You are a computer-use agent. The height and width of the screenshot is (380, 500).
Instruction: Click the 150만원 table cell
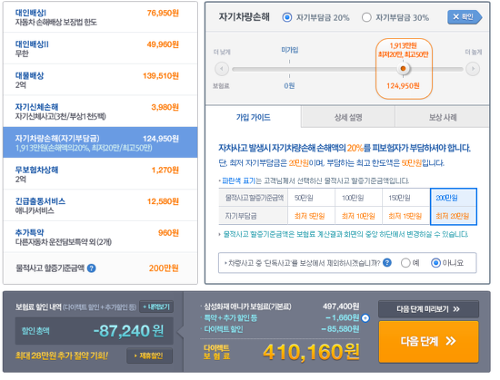click(x=406, y=198)
